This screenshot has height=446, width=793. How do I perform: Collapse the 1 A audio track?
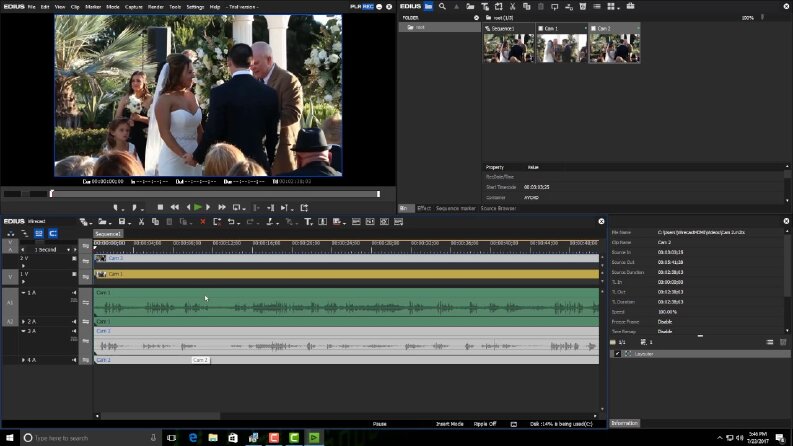[23, 293]
